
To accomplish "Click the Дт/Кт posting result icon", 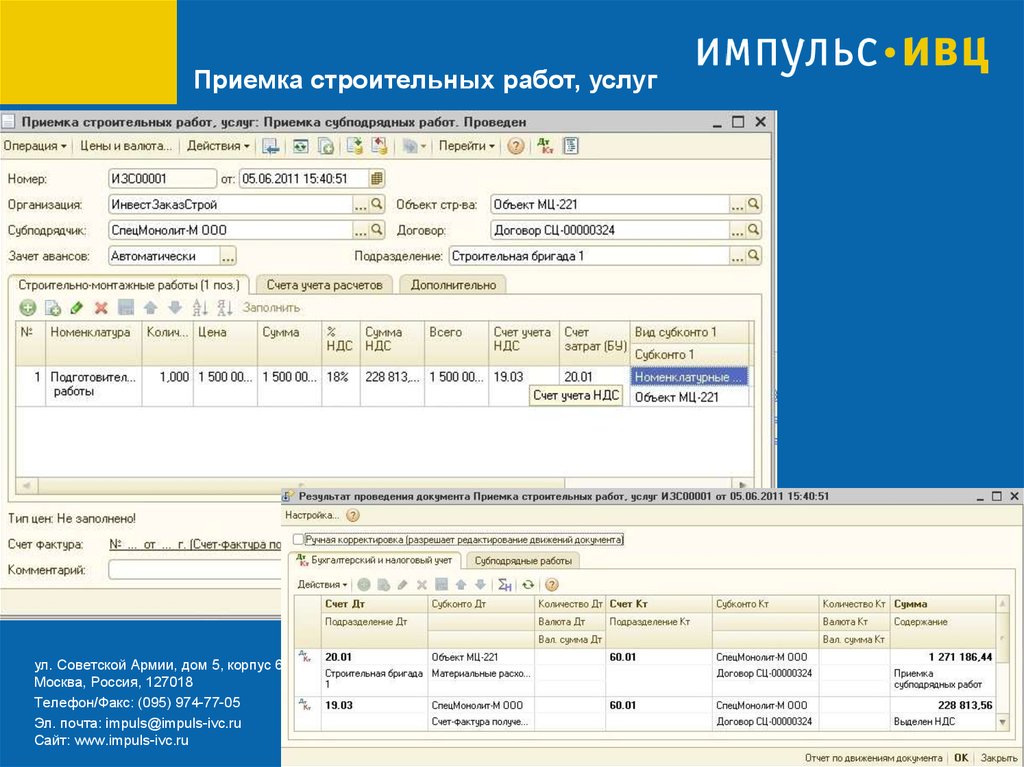I will pyautogui.click(x=545, y=146).
